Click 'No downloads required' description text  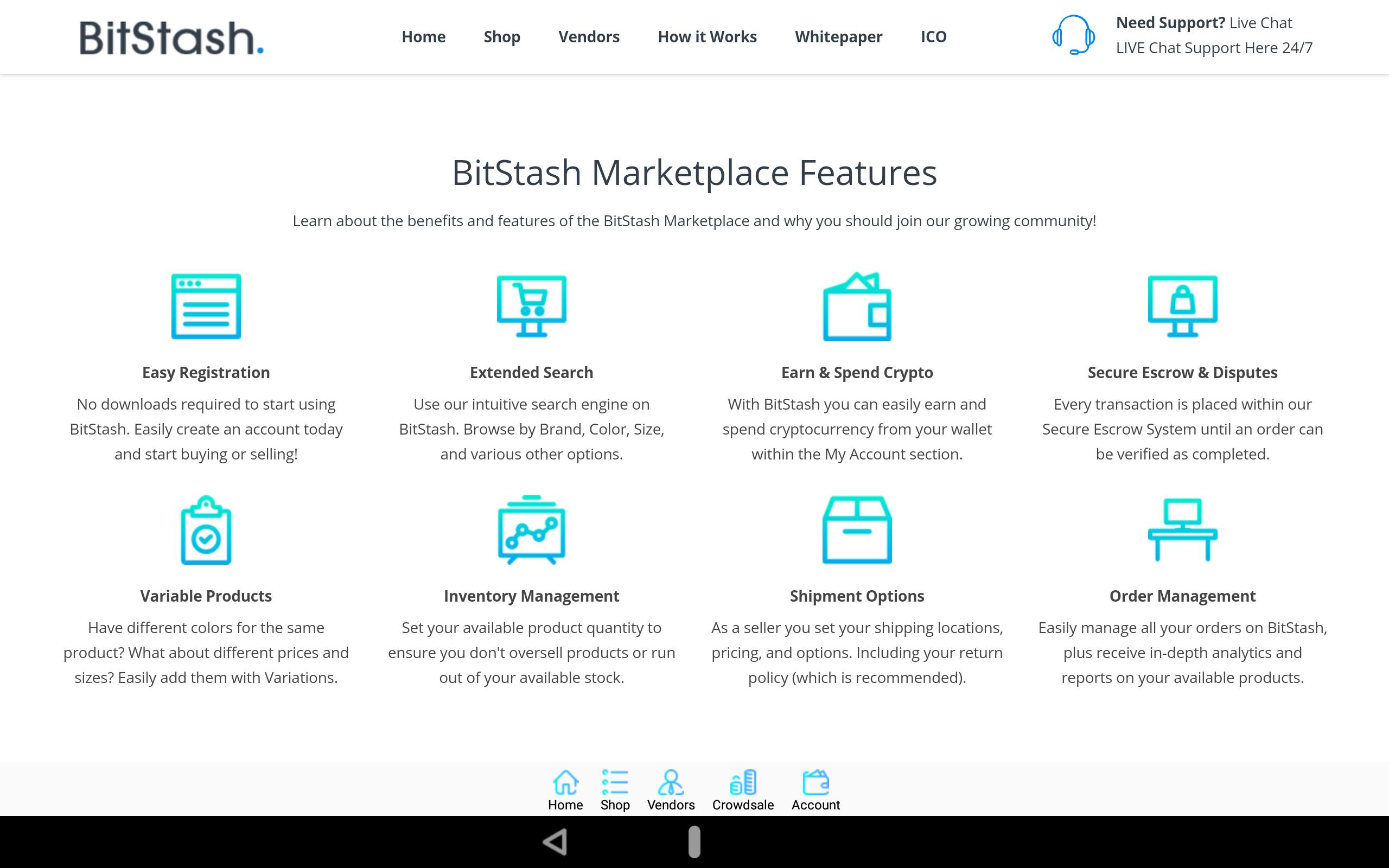click(x=206, y=429)
